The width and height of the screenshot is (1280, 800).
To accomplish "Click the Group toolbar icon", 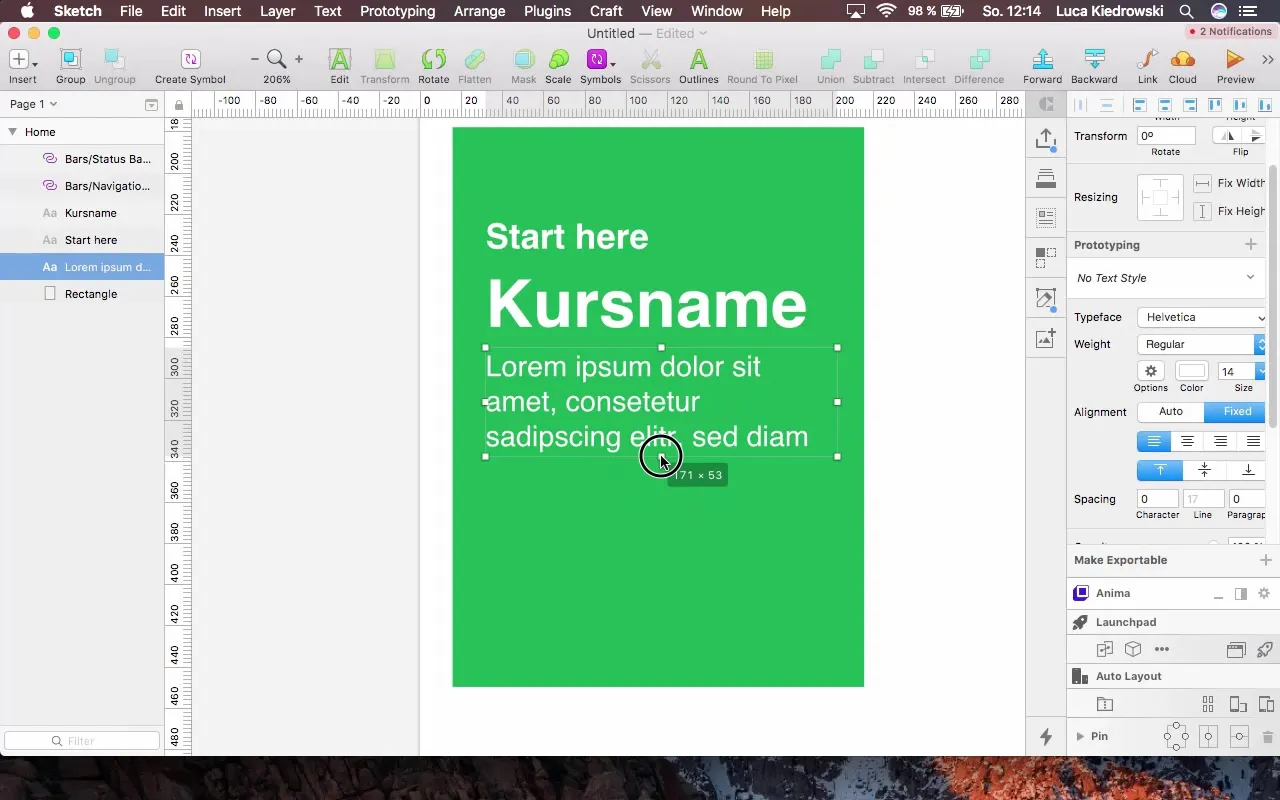I will click(70, 60).
